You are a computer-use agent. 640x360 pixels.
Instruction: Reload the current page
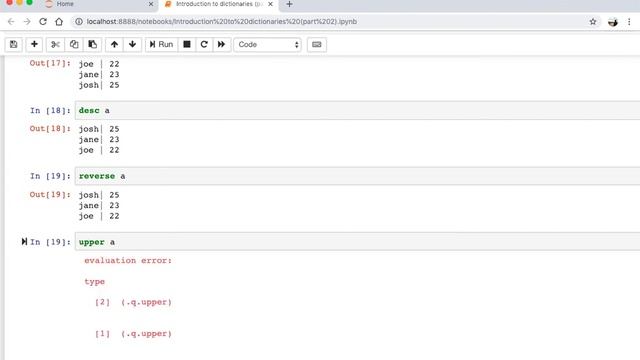click(x=43, y=22)
